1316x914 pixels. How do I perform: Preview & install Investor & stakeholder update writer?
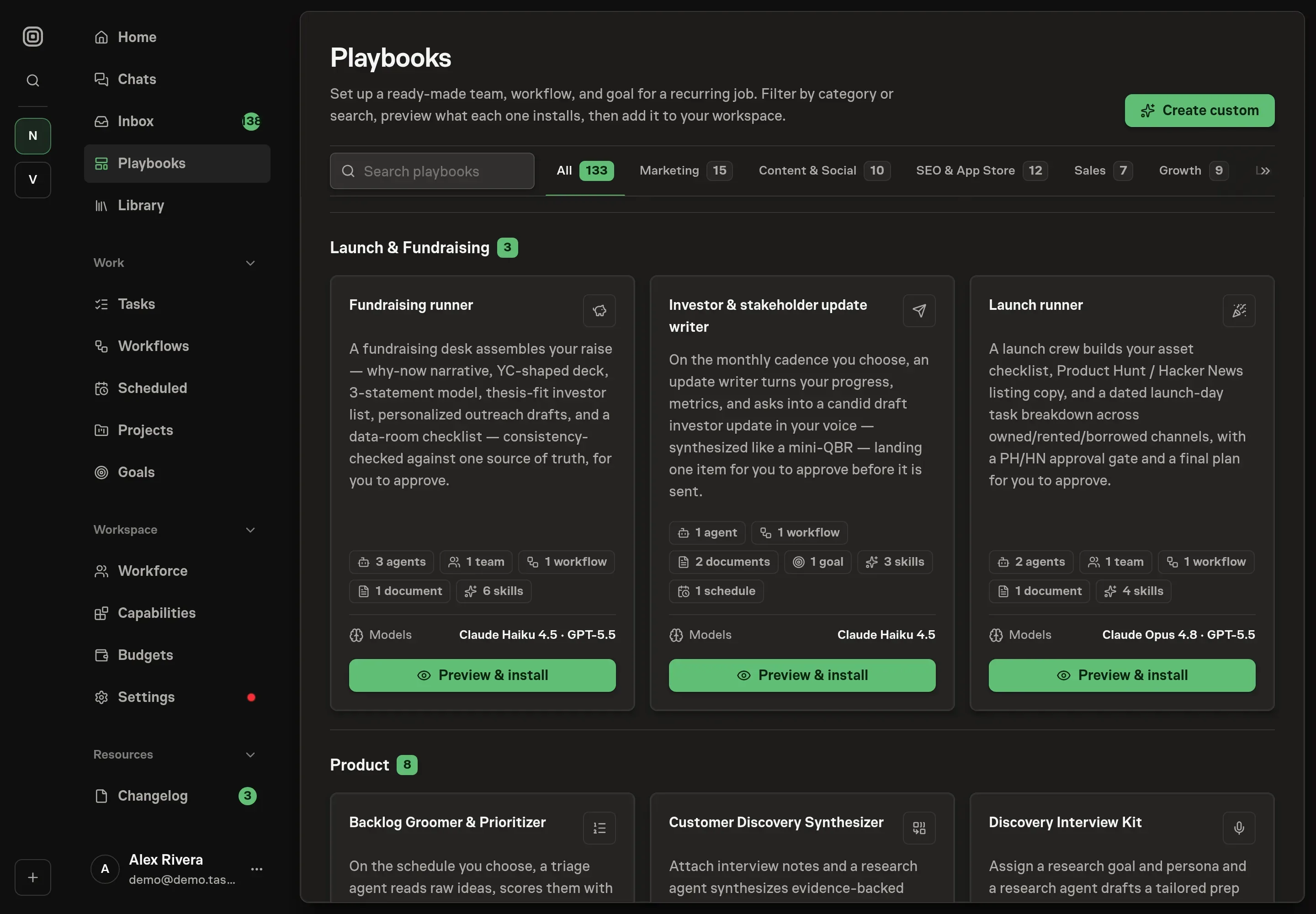(802, 676)
